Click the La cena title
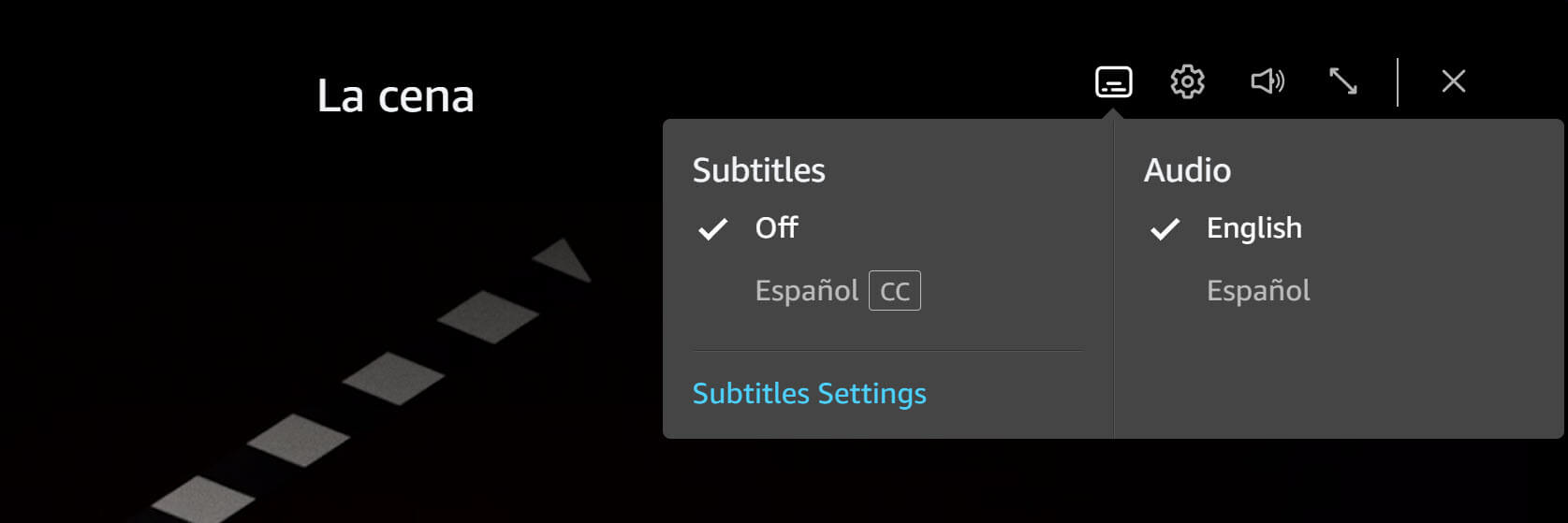 [395, 96]
